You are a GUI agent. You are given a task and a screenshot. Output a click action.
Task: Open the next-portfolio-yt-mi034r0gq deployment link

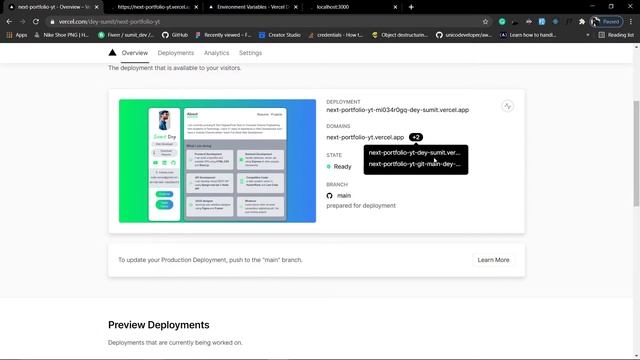pyautogui.click(x=398, y=110)
